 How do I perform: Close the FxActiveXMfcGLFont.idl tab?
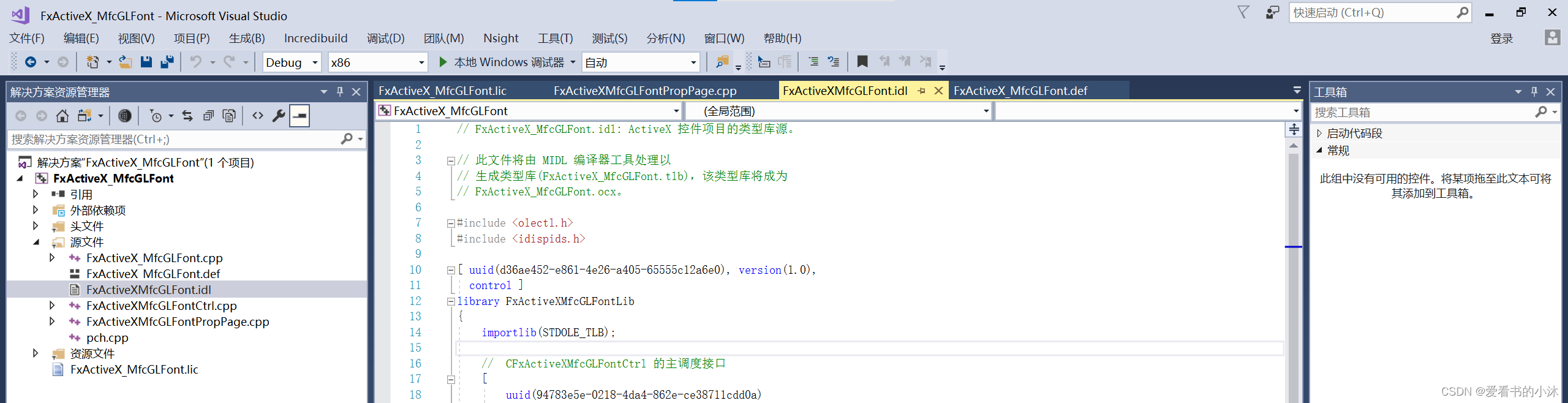(x=938, y=91)
